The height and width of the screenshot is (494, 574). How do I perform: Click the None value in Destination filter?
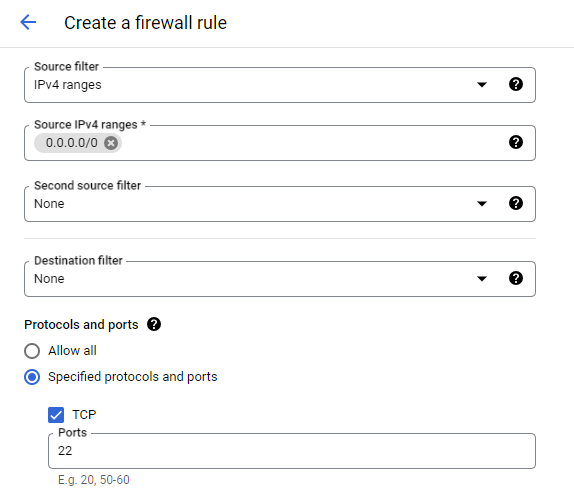coord(49,279)
